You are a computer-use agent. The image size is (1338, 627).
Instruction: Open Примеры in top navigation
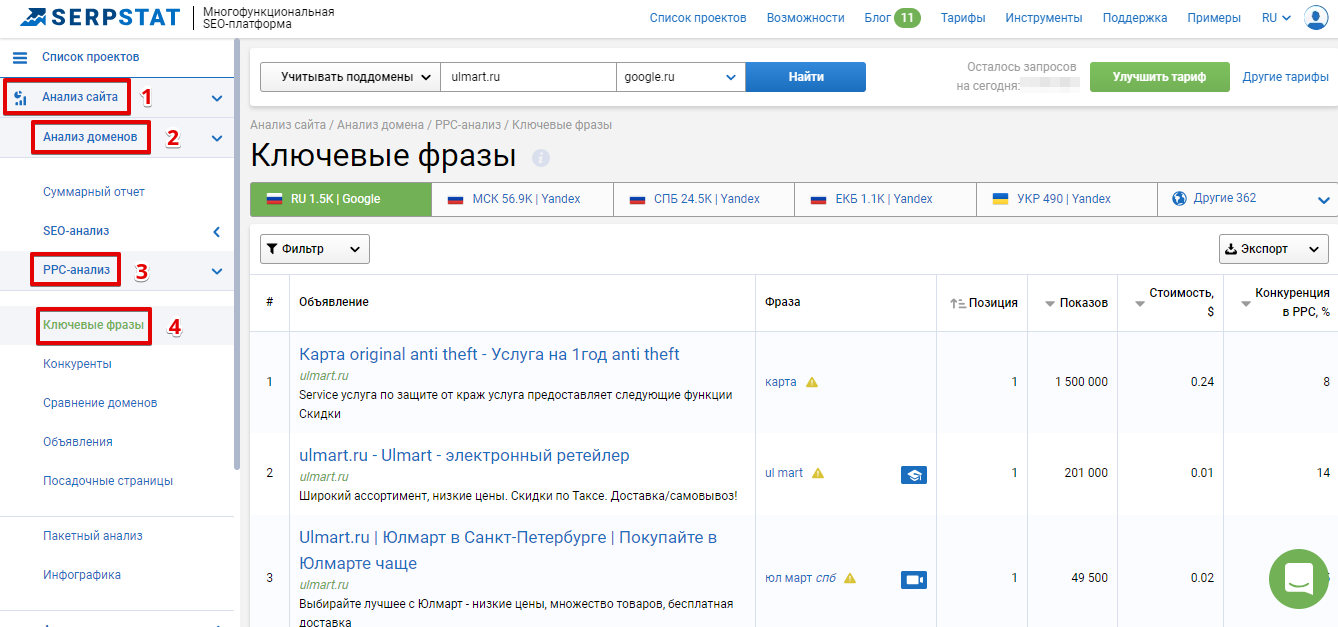(1214, 18)
